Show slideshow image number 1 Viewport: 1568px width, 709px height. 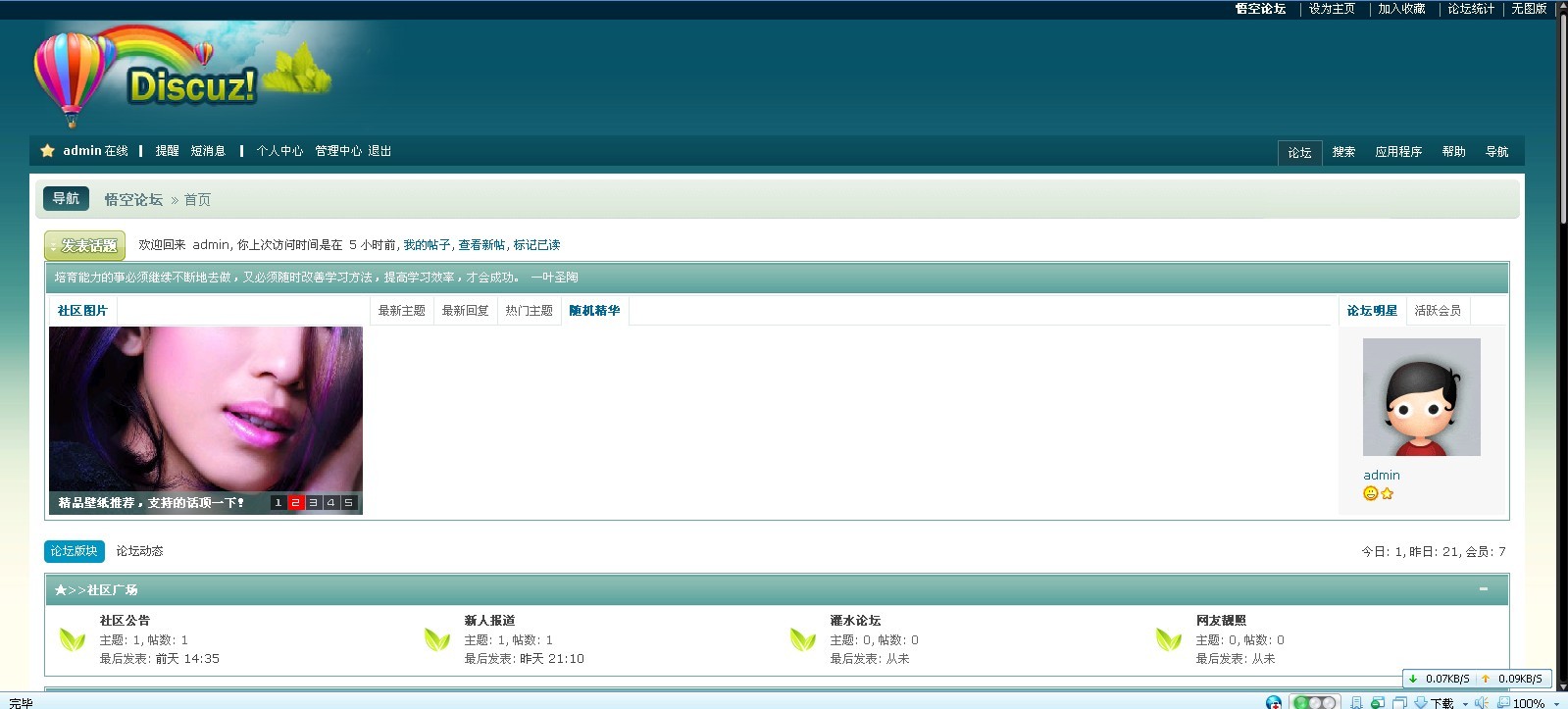tap(278, 502)
